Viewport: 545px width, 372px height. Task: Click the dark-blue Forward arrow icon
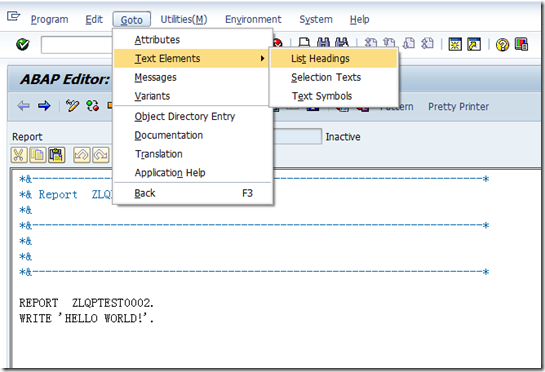44,105
